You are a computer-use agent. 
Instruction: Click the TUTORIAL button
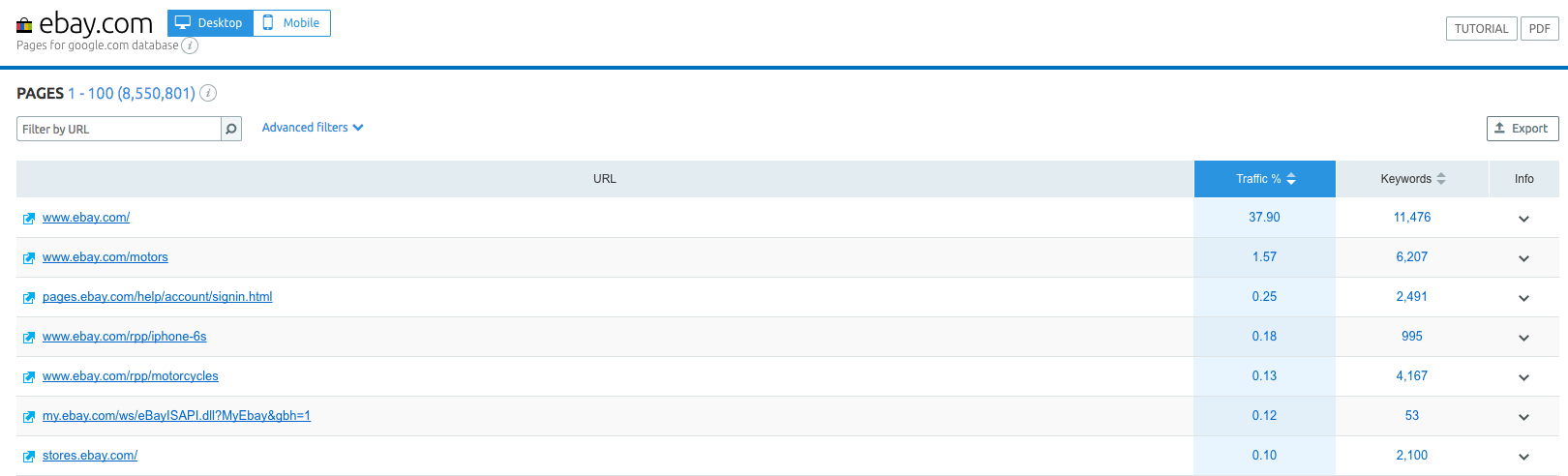coord(1481,29)
